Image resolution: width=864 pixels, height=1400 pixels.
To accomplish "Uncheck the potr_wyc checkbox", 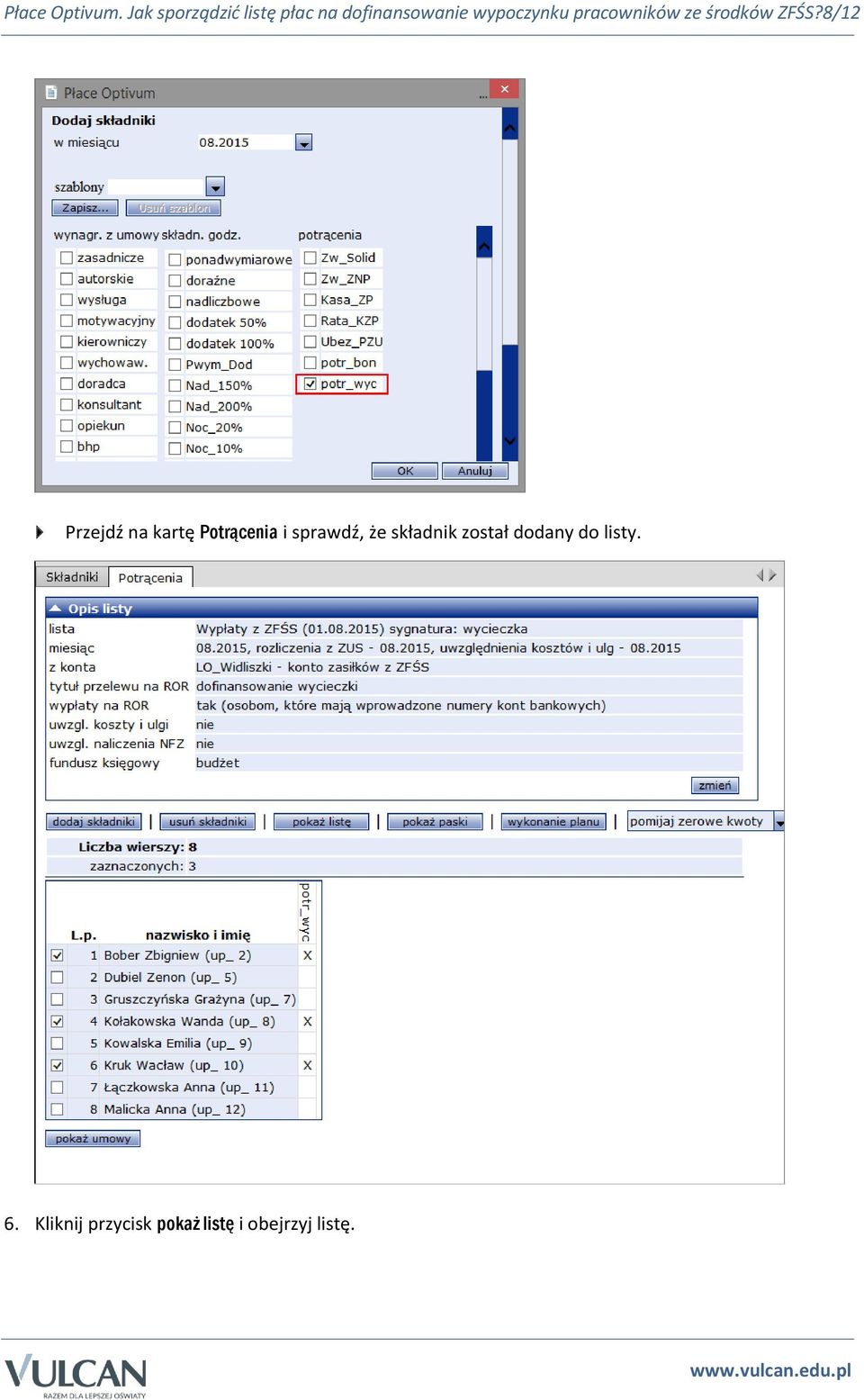I will tap(310, 384).
